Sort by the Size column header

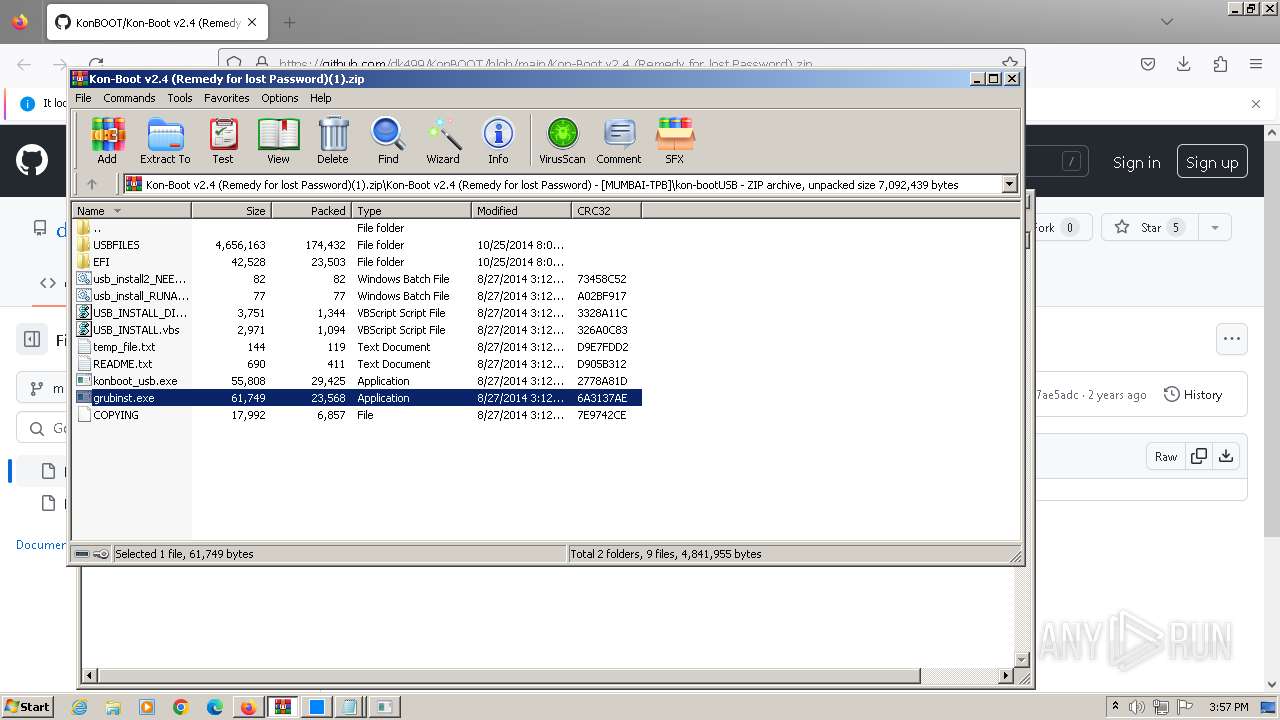[x=231, y=210]
